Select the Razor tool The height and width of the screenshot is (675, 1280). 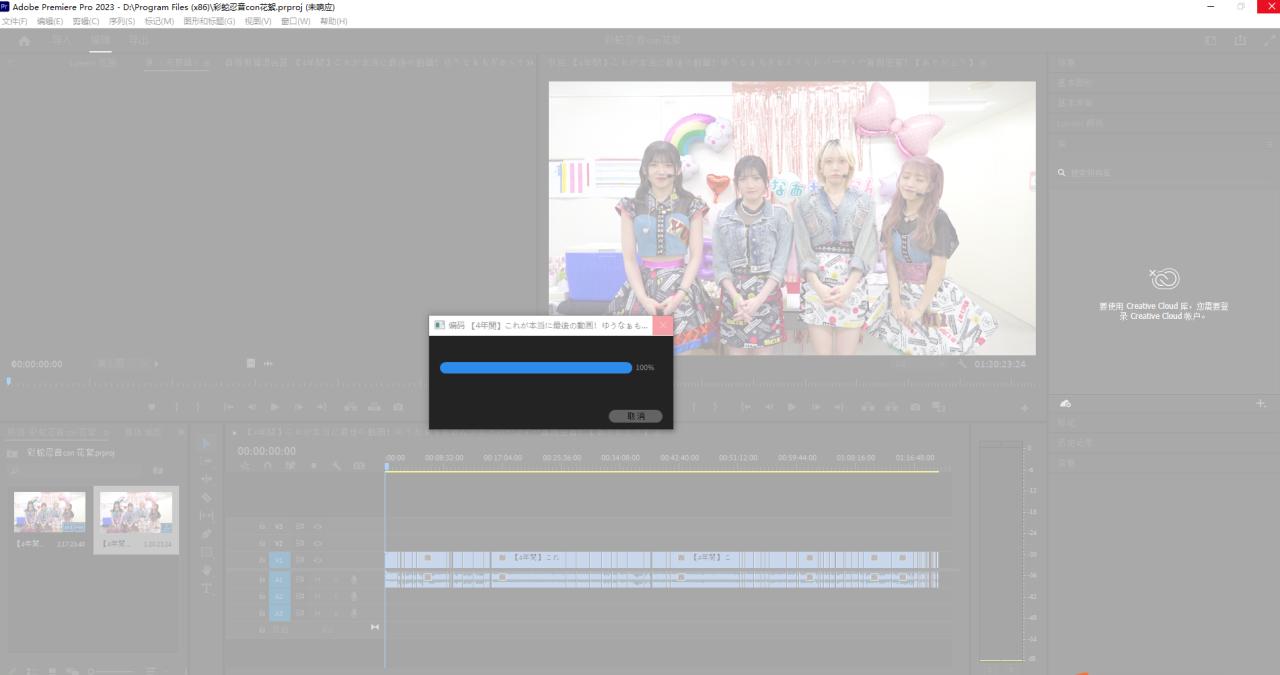[207, 497]
